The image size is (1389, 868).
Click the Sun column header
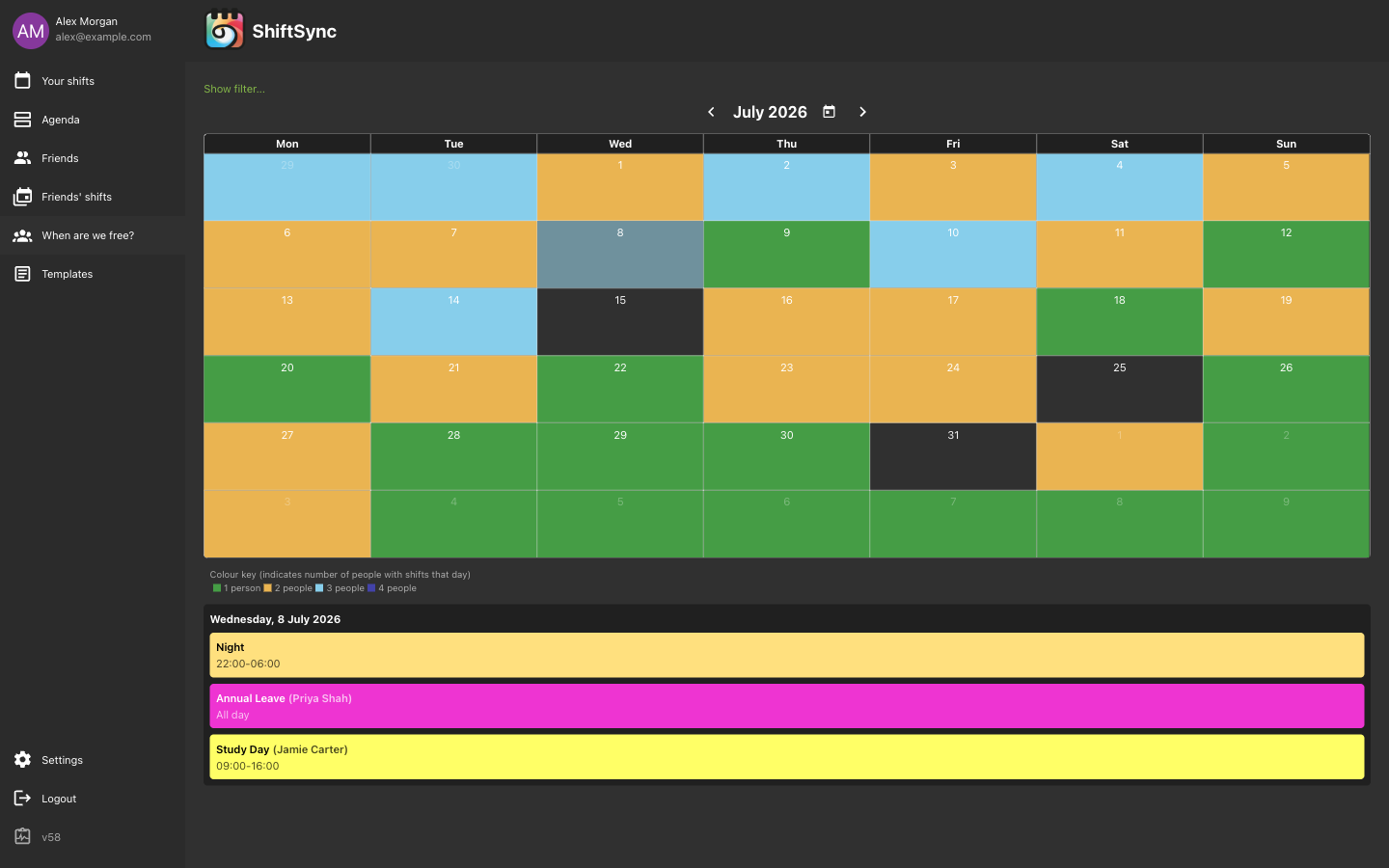[x=1286, y=144]
